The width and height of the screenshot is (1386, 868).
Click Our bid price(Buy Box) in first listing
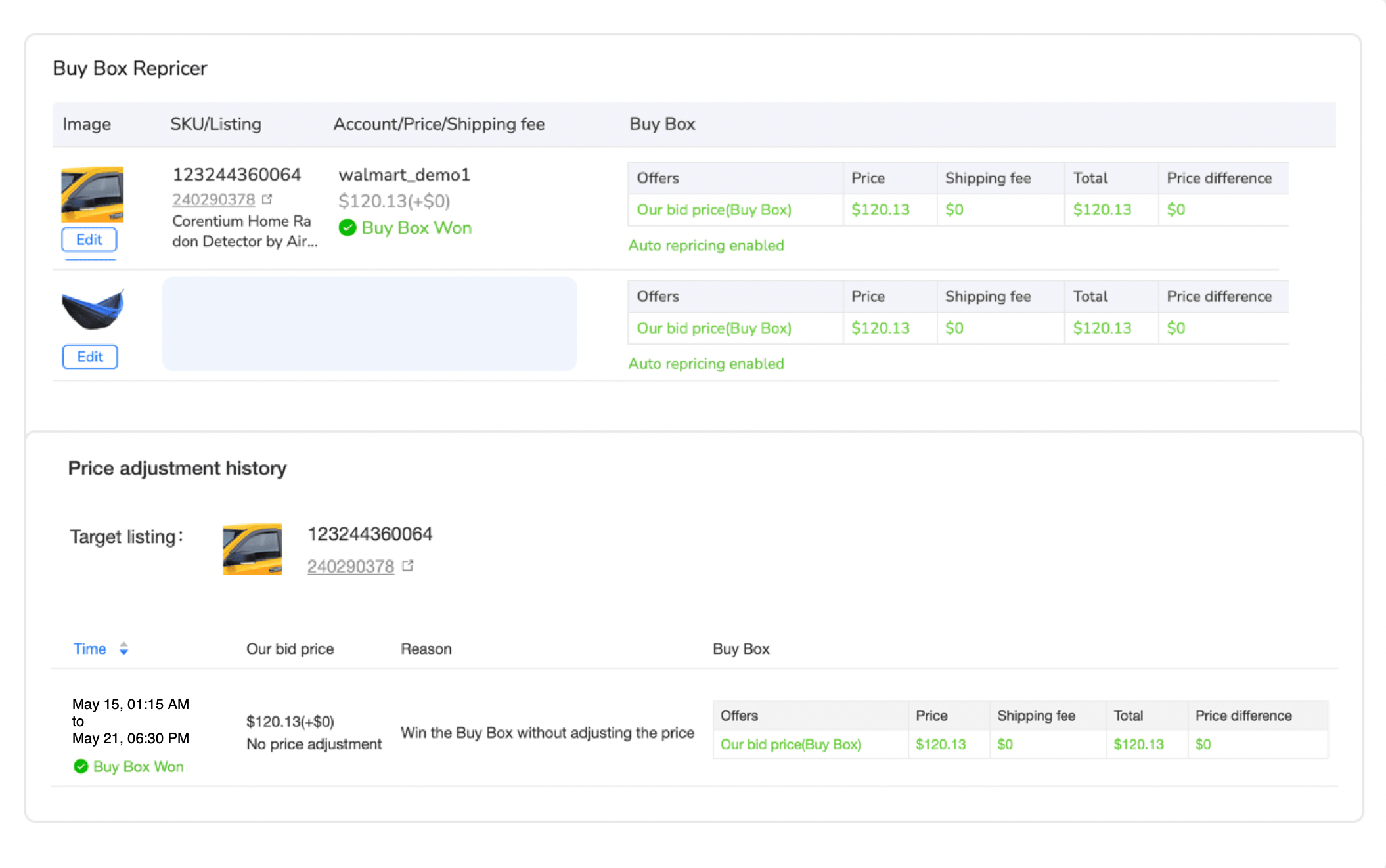[714, 209]
